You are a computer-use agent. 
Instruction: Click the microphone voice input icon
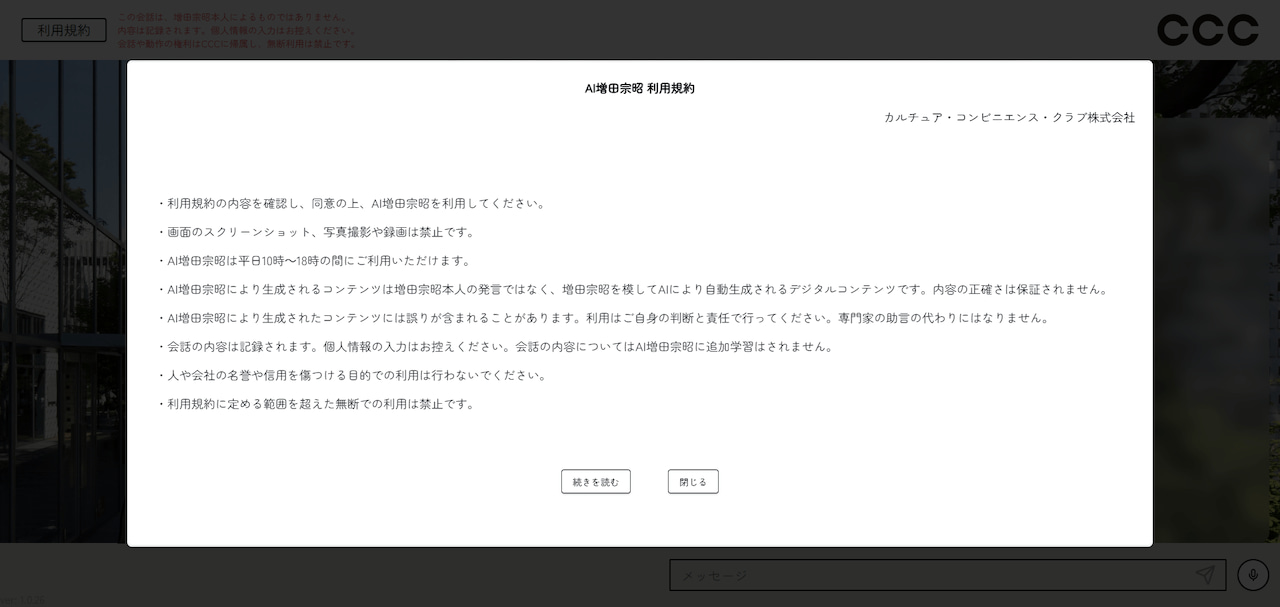tap(1253, 575)
